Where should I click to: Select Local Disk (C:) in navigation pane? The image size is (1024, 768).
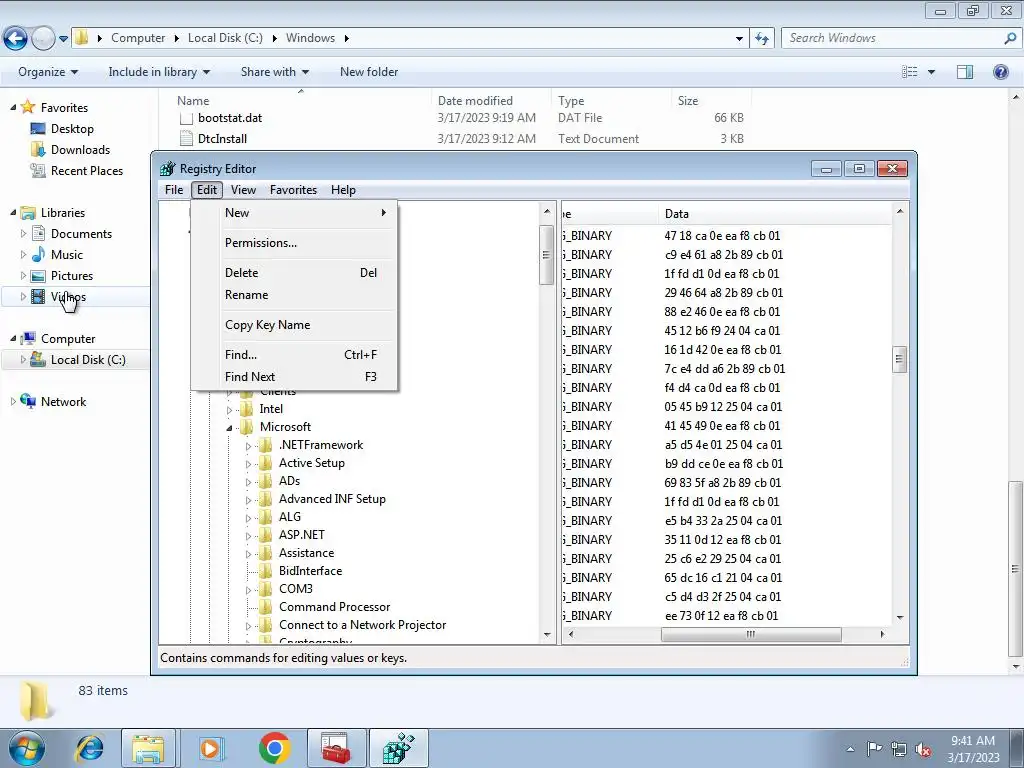(x=88, y=360)
